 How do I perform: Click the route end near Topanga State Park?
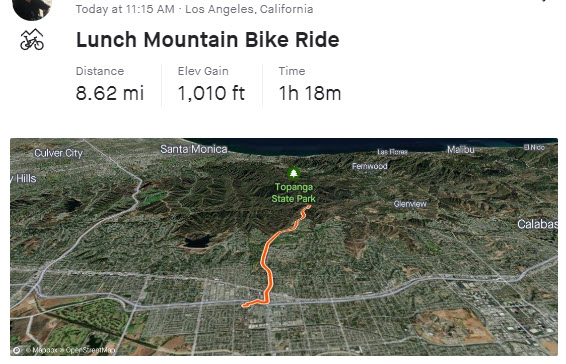point(309,207)
